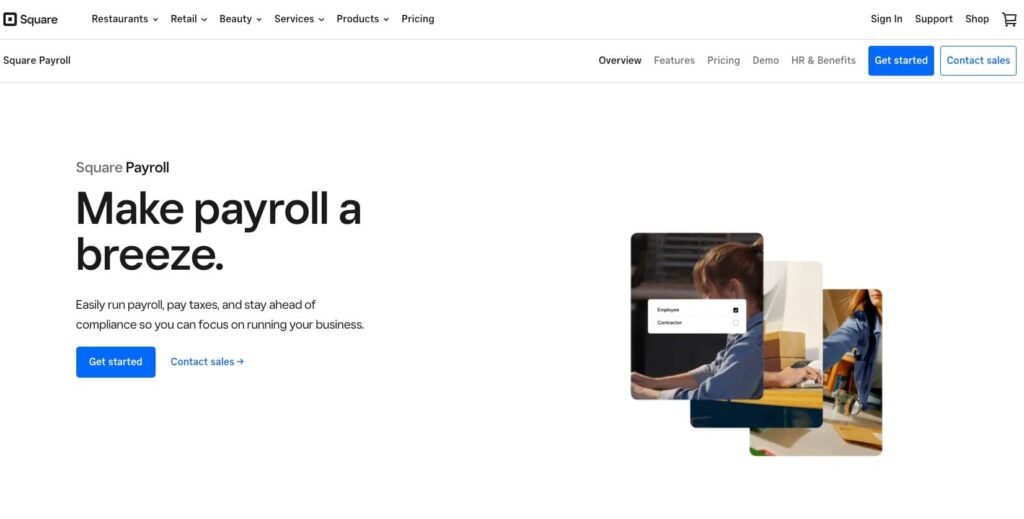Screen dimensions: 1024x519
Task: Expand the Beauty dropdown menu
Action: pyautogui.click(x=240, y=19)
